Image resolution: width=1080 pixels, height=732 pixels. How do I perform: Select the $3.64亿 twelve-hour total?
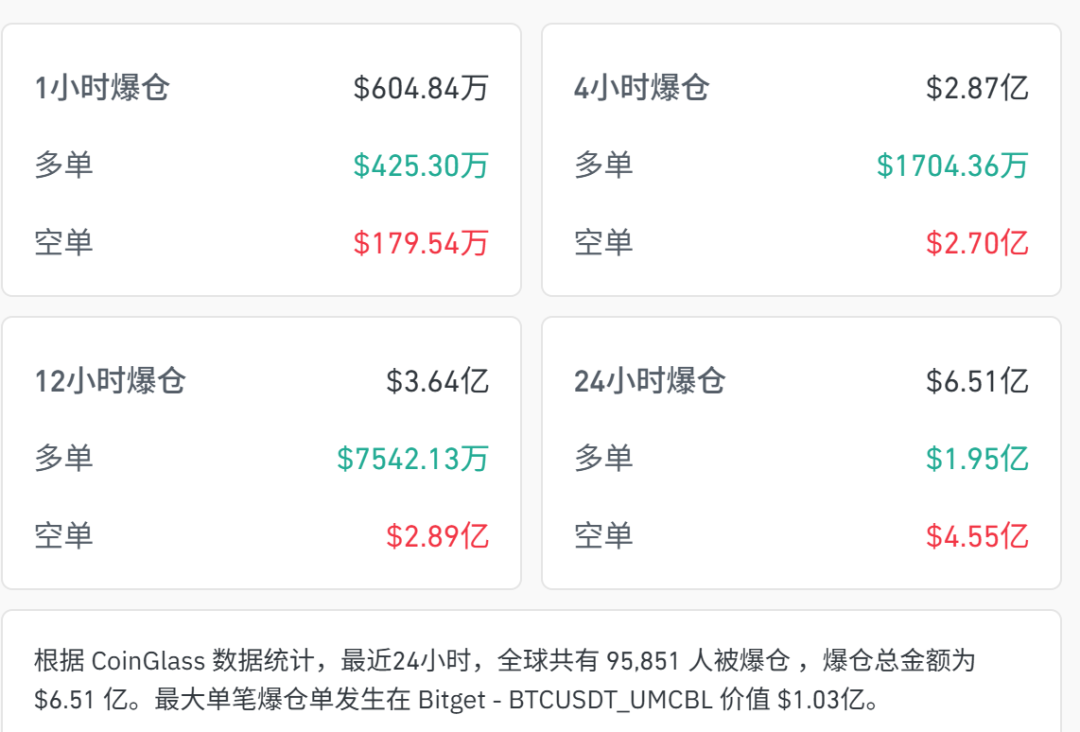pyautogui.click(x=437, y=381)
